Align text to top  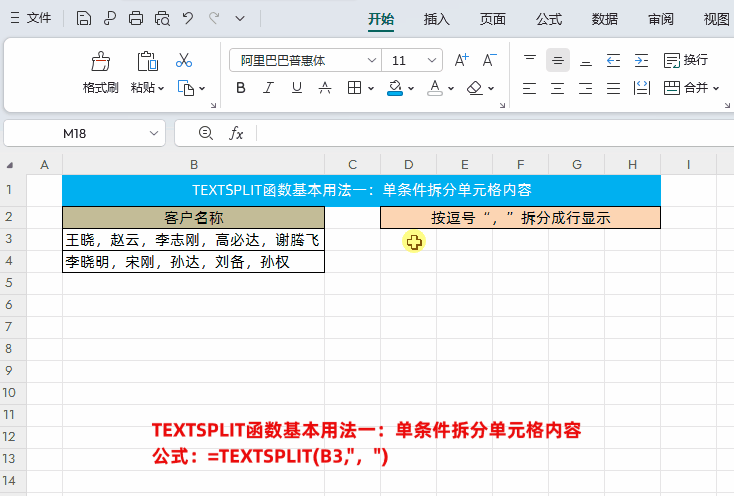[x=530, y=60]
